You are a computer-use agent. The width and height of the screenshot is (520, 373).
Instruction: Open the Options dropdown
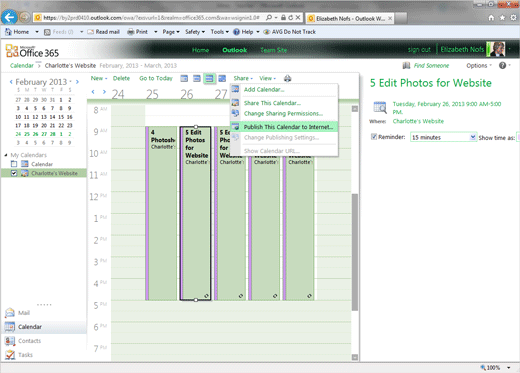[479, 65]
